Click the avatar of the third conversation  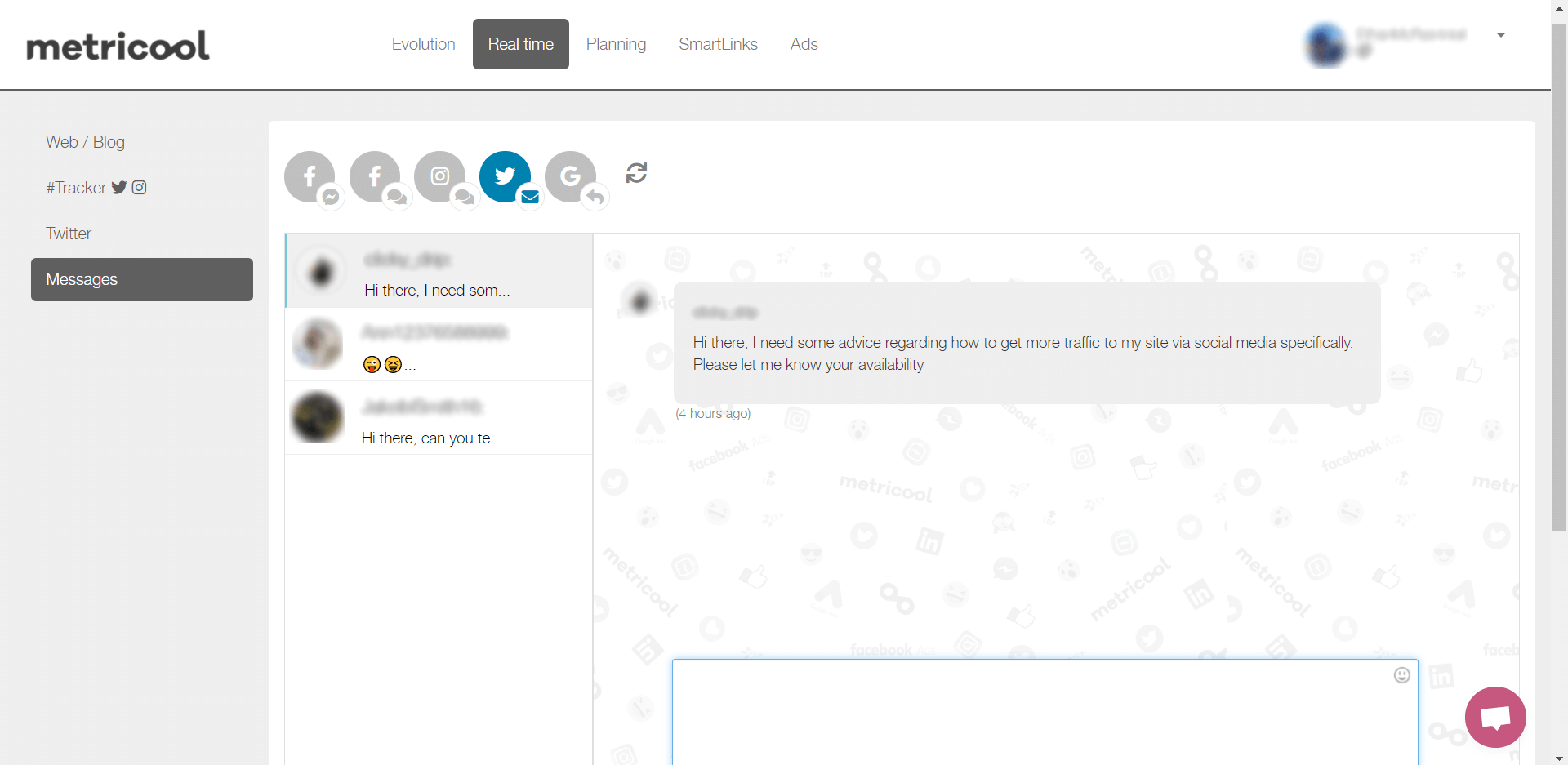(318, 417)
